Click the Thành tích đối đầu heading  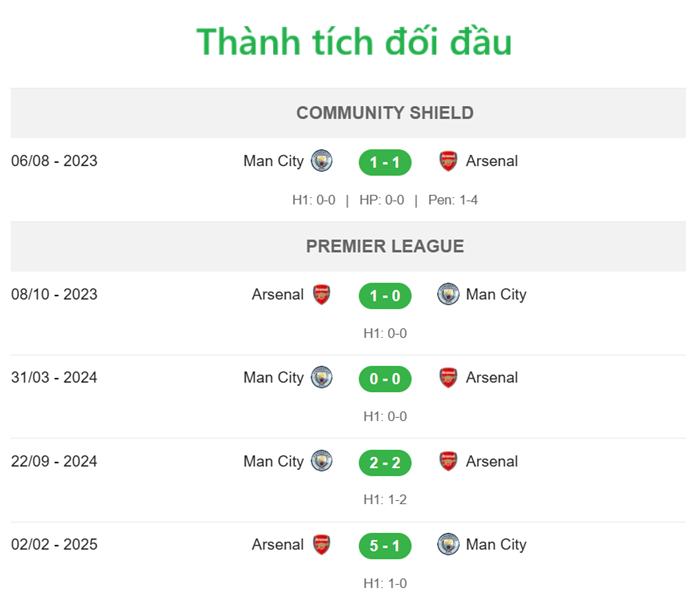coord(354,42)
